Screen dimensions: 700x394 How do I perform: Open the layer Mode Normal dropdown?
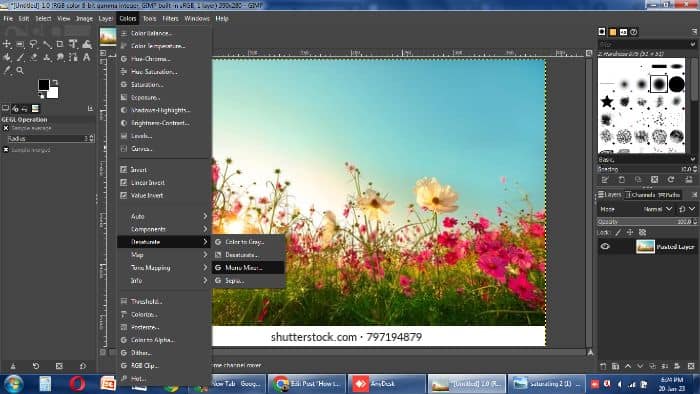point(658,209)
